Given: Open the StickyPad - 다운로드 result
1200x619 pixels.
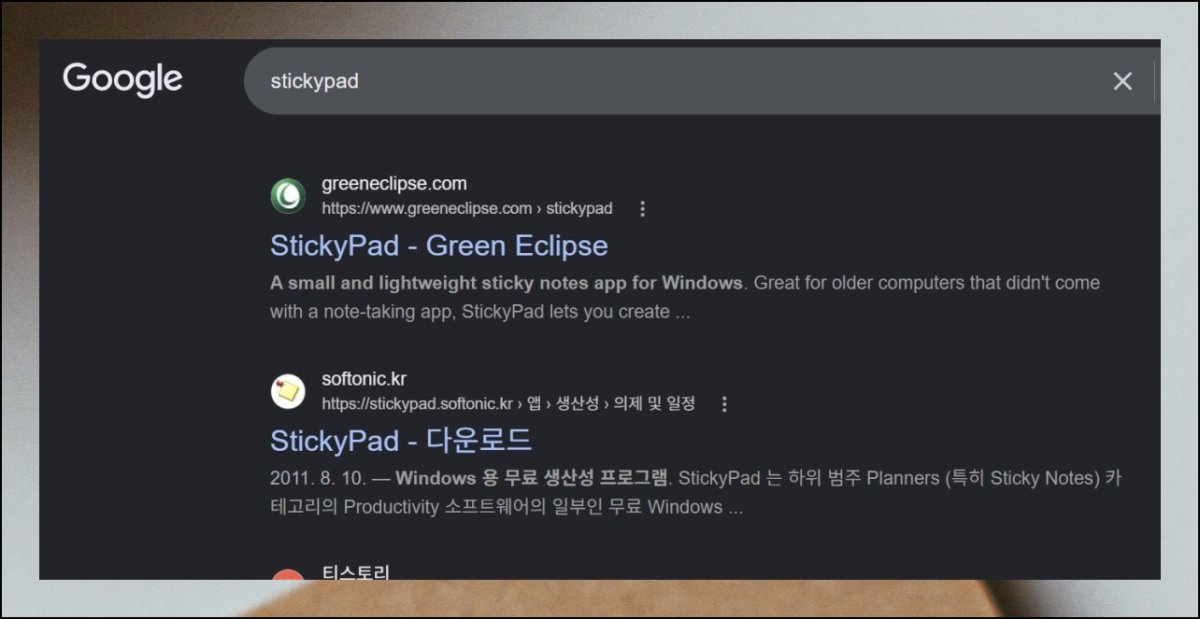Looking at the screenshot, I should coord(401,441).
